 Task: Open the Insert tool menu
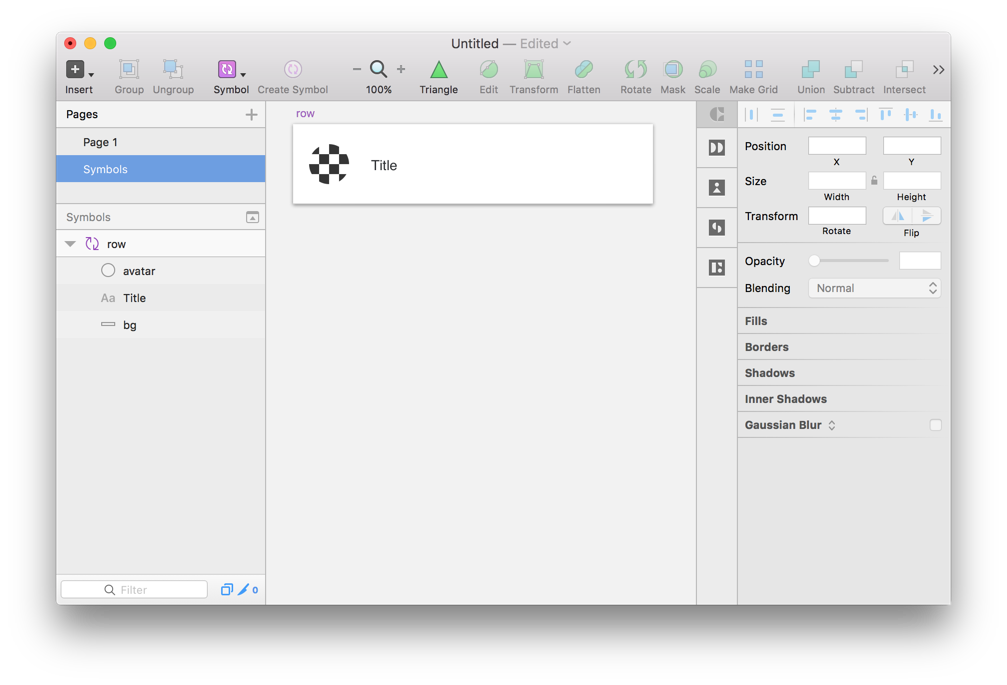[x=79, y=69]
